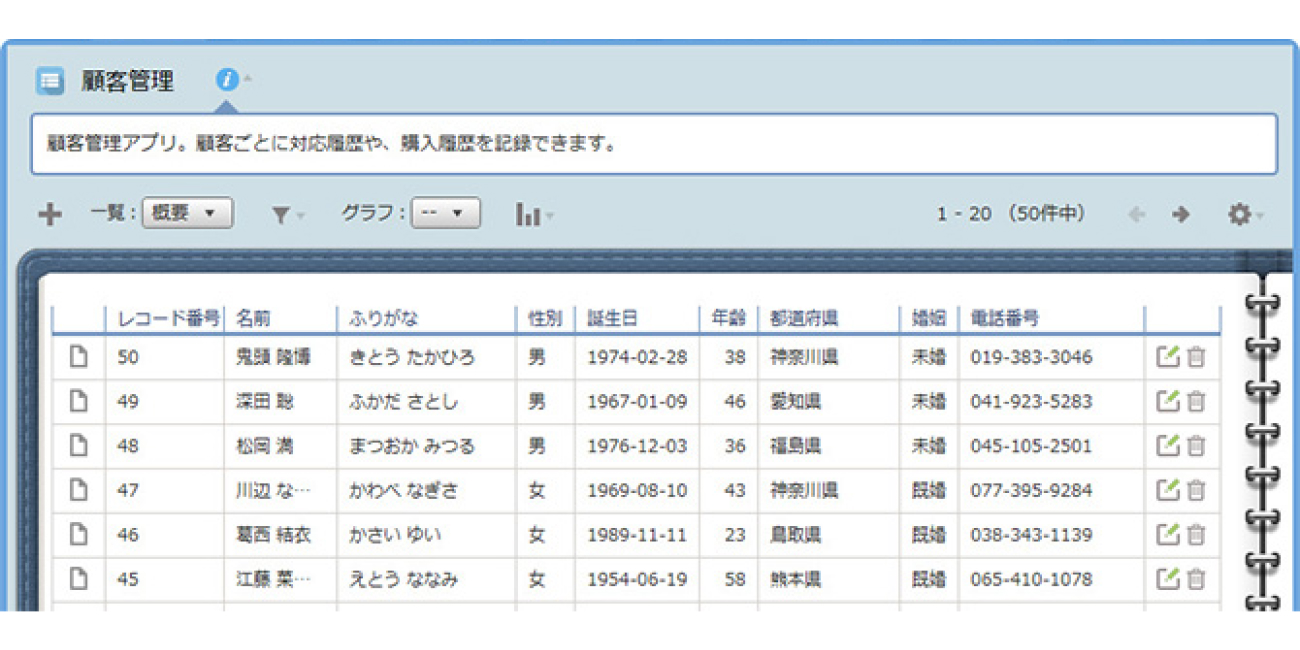Delete record 47 using trash icon
Image resolution: width=1300 pixels, height=650 pixels.
tap(1196, 490)
